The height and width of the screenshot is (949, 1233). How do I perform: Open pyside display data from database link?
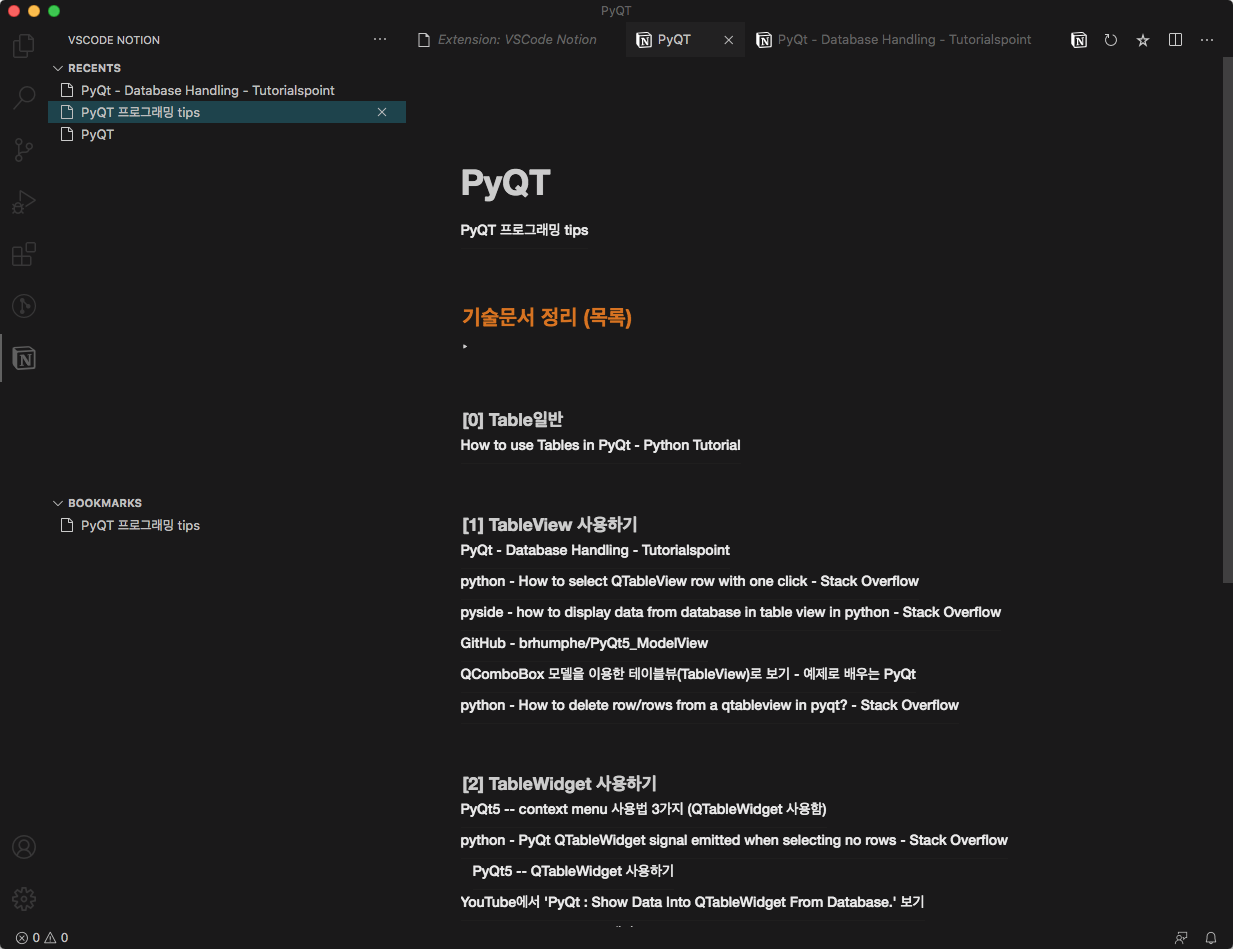[730, 612]
